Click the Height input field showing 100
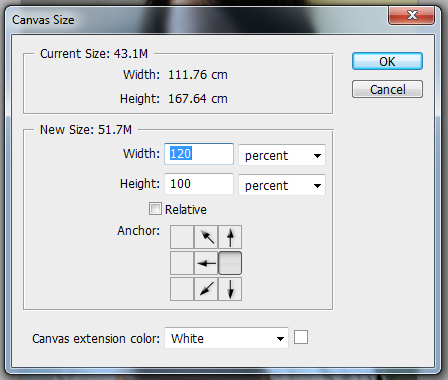The image size is (448, 380). coord(199,184)
